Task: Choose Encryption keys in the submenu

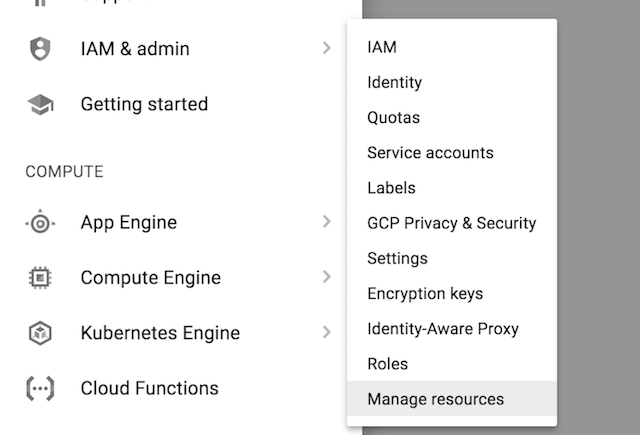Action: click(452, 293)
